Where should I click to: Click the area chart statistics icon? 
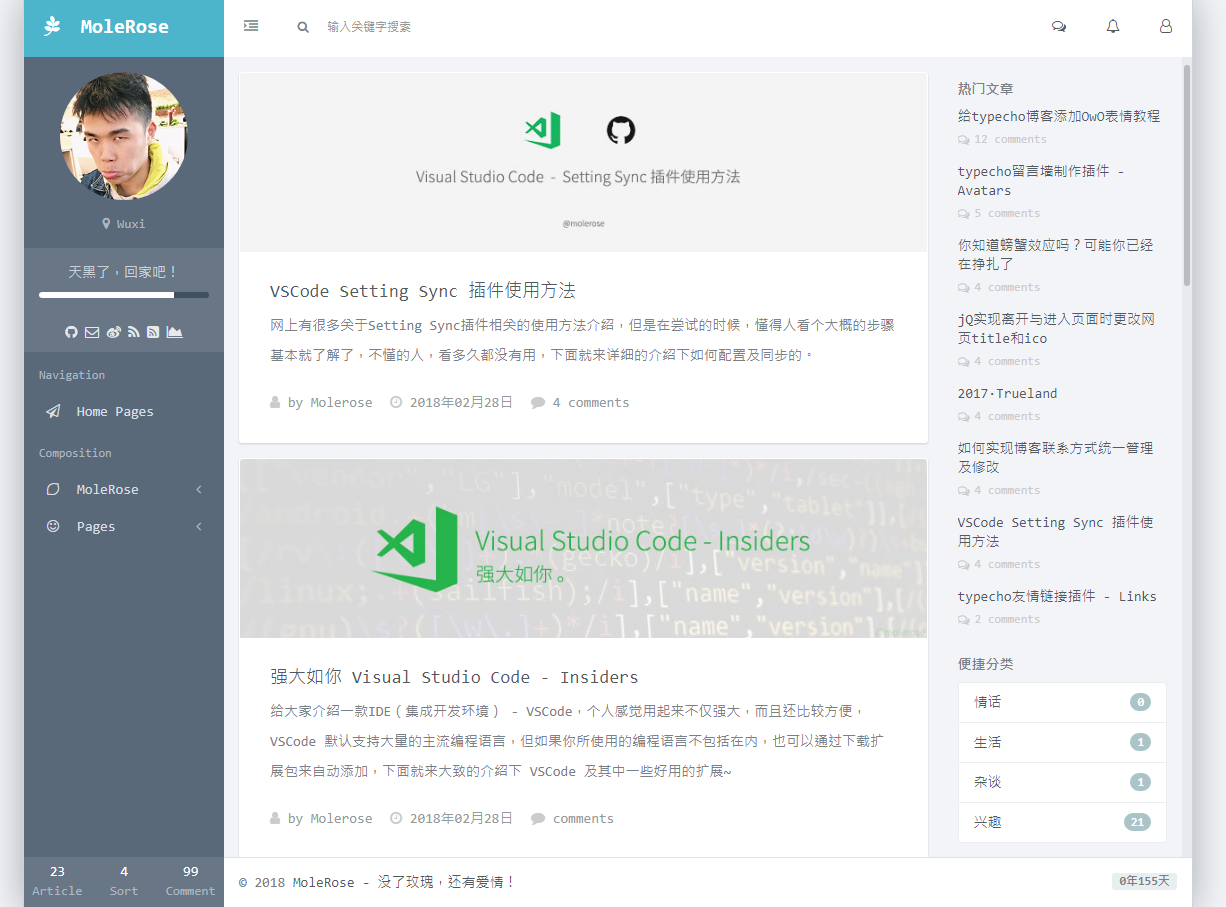[x=174, y=332]
